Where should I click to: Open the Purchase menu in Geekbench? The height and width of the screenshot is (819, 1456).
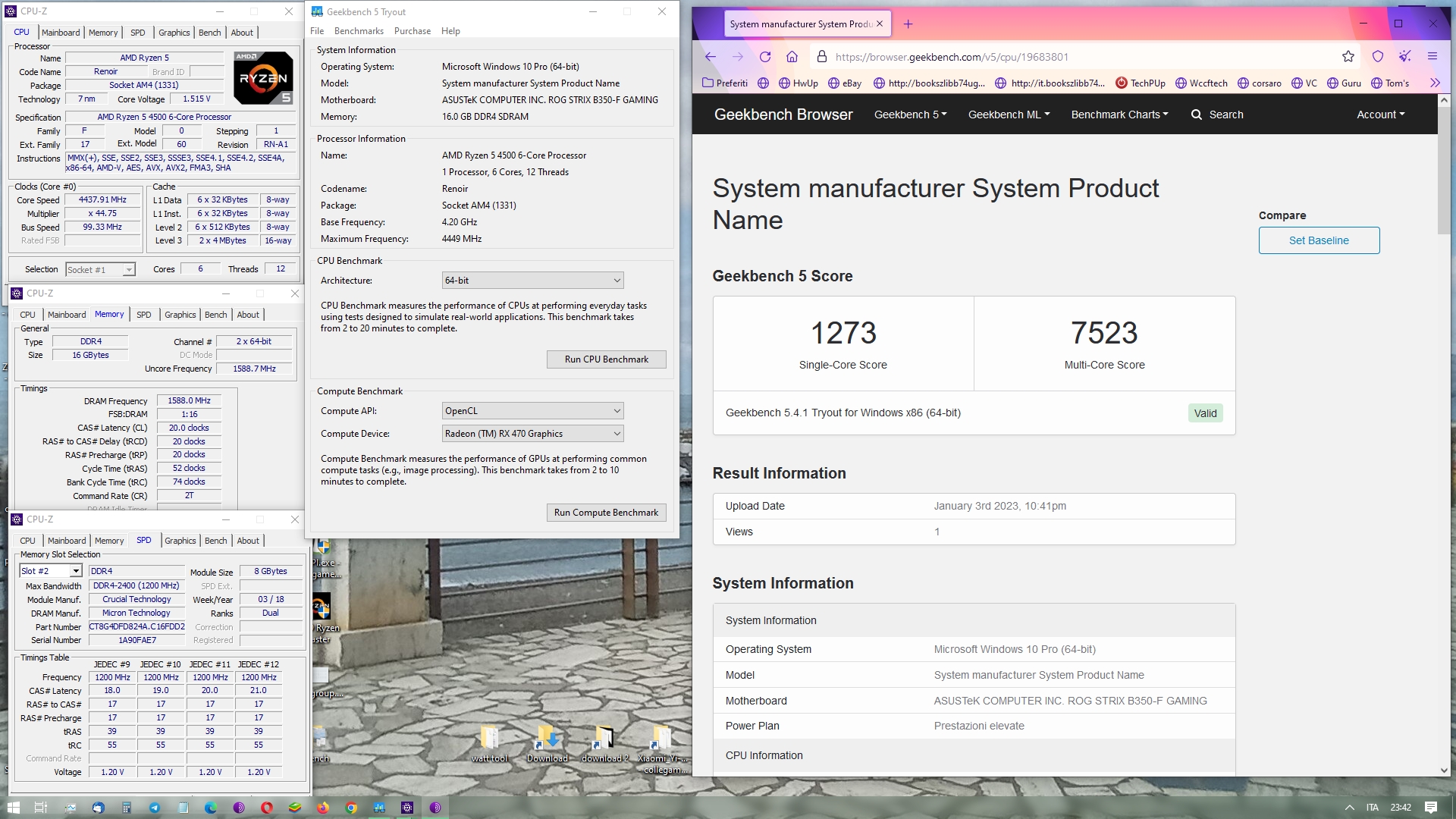click(x=413, y=31)
